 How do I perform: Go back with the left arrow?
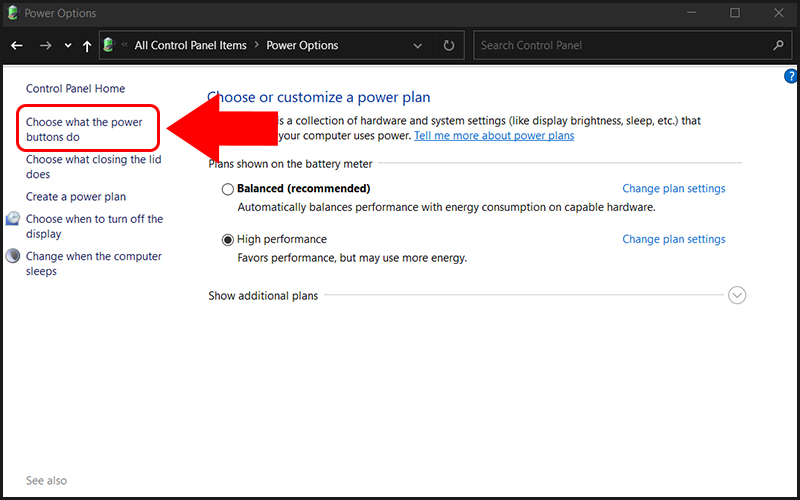click(x=17, y=46)
